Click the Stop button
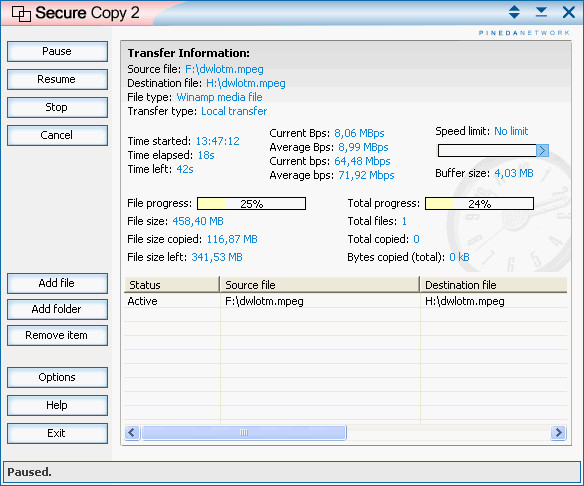This screenshot has width=584, height=486. coord(57,107)
